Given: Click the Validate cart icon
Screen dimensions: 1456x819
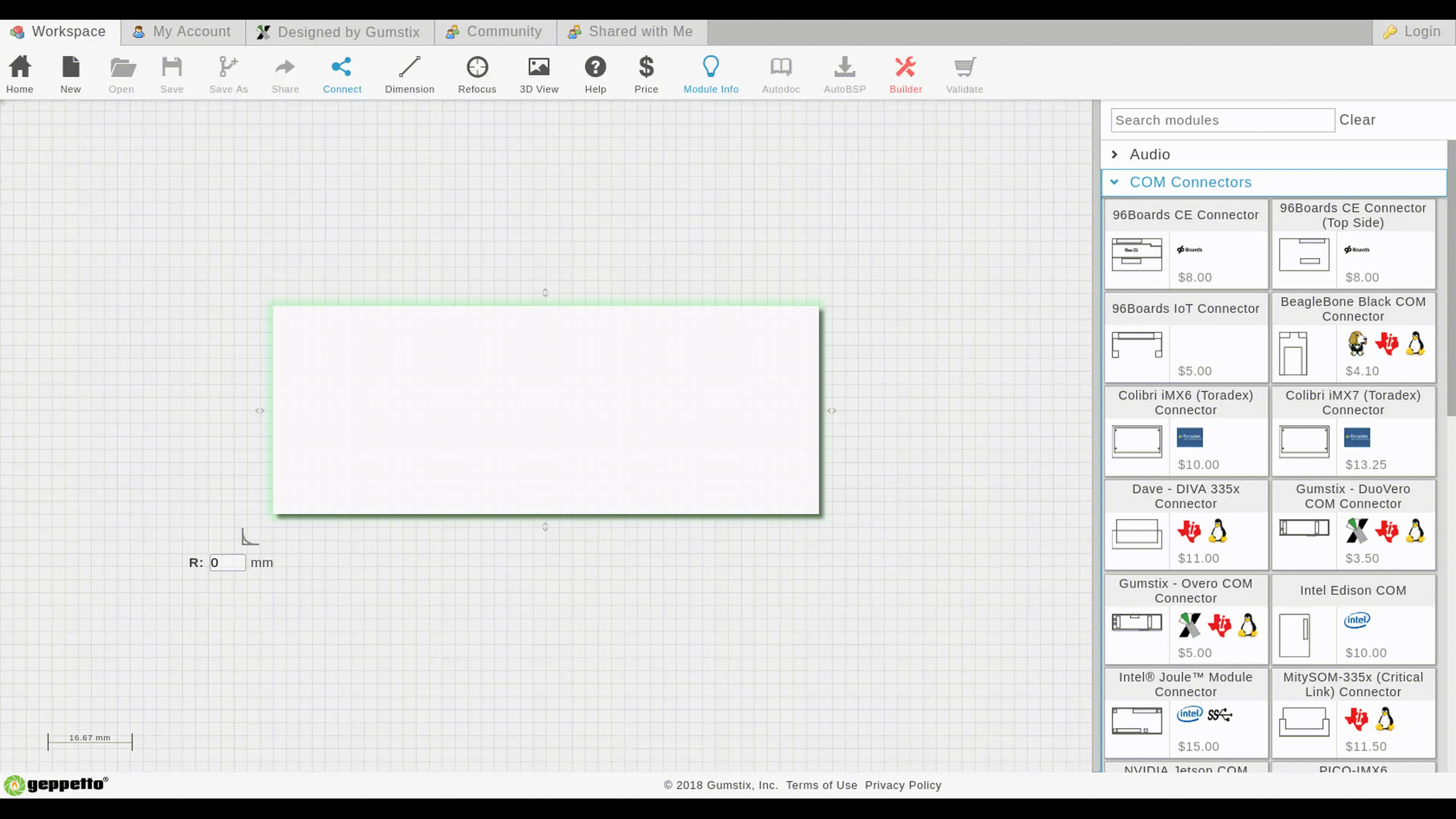Looking at the screenshot, I should click(x=965, y=74).
